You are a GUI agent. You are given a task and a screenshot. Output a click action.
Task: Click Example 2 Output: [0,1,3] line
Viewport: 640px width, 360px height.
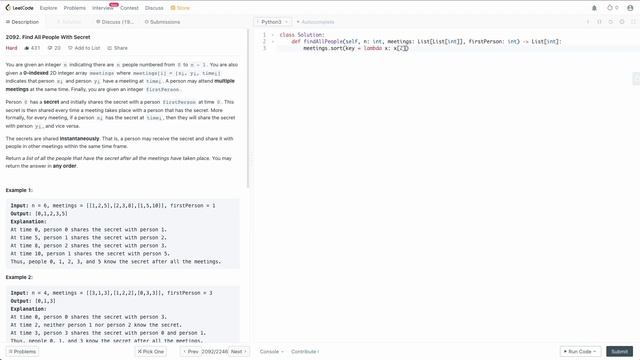pos(33,301)
